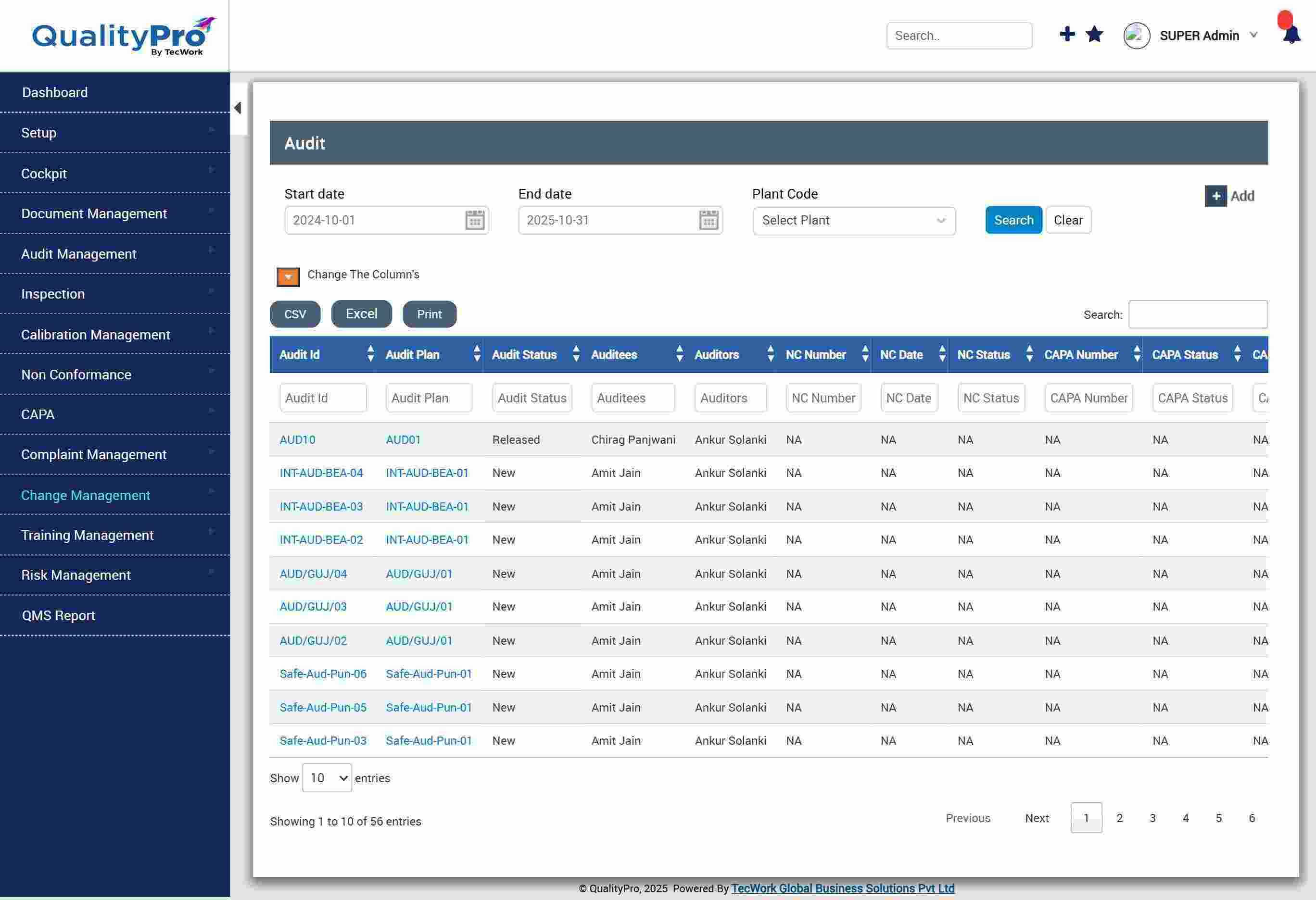The width and height of the screenshot is (1316, 900).
Task: Collapse the sidebar with the arrow handle
Action: tap(238, 108)
